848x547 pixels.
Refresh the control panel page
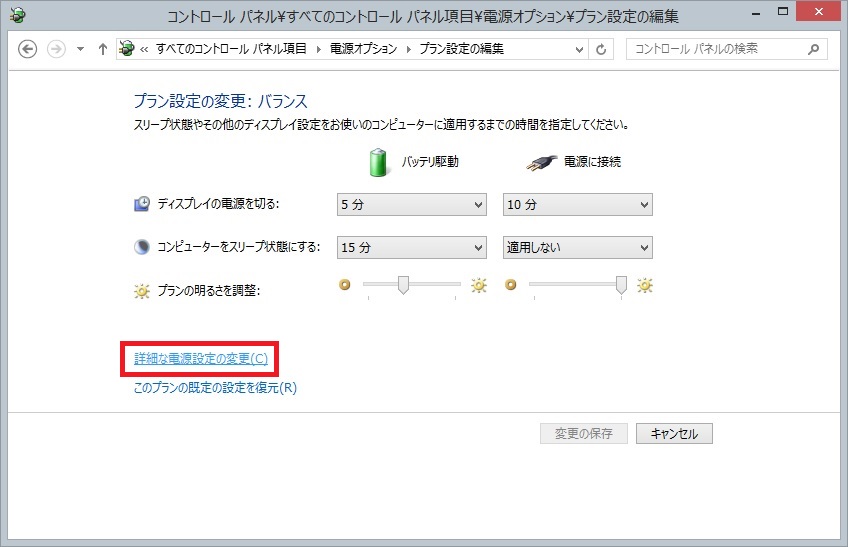pos(601,49)
